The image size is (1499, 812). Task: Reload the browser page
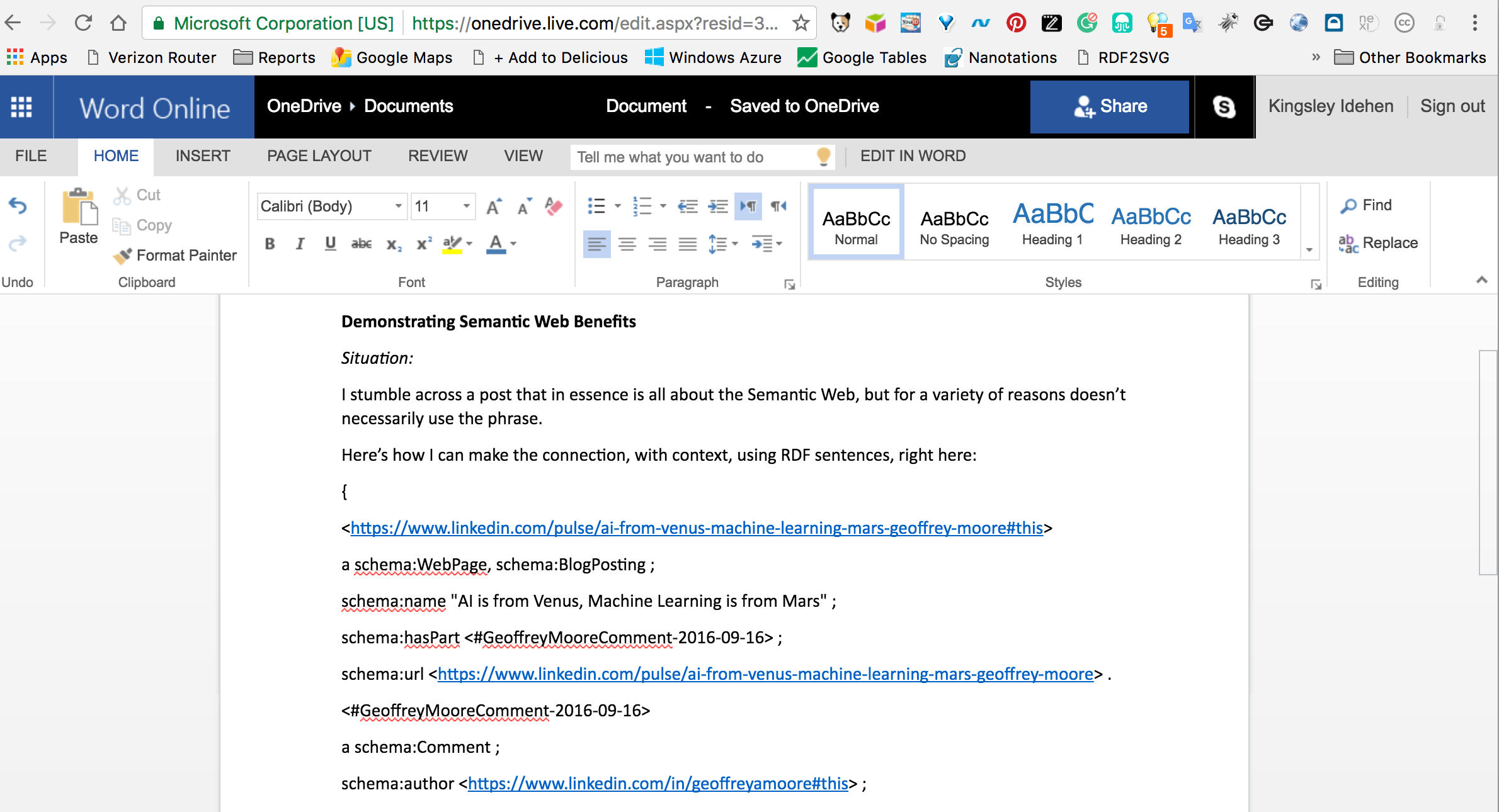pos(83,23)
